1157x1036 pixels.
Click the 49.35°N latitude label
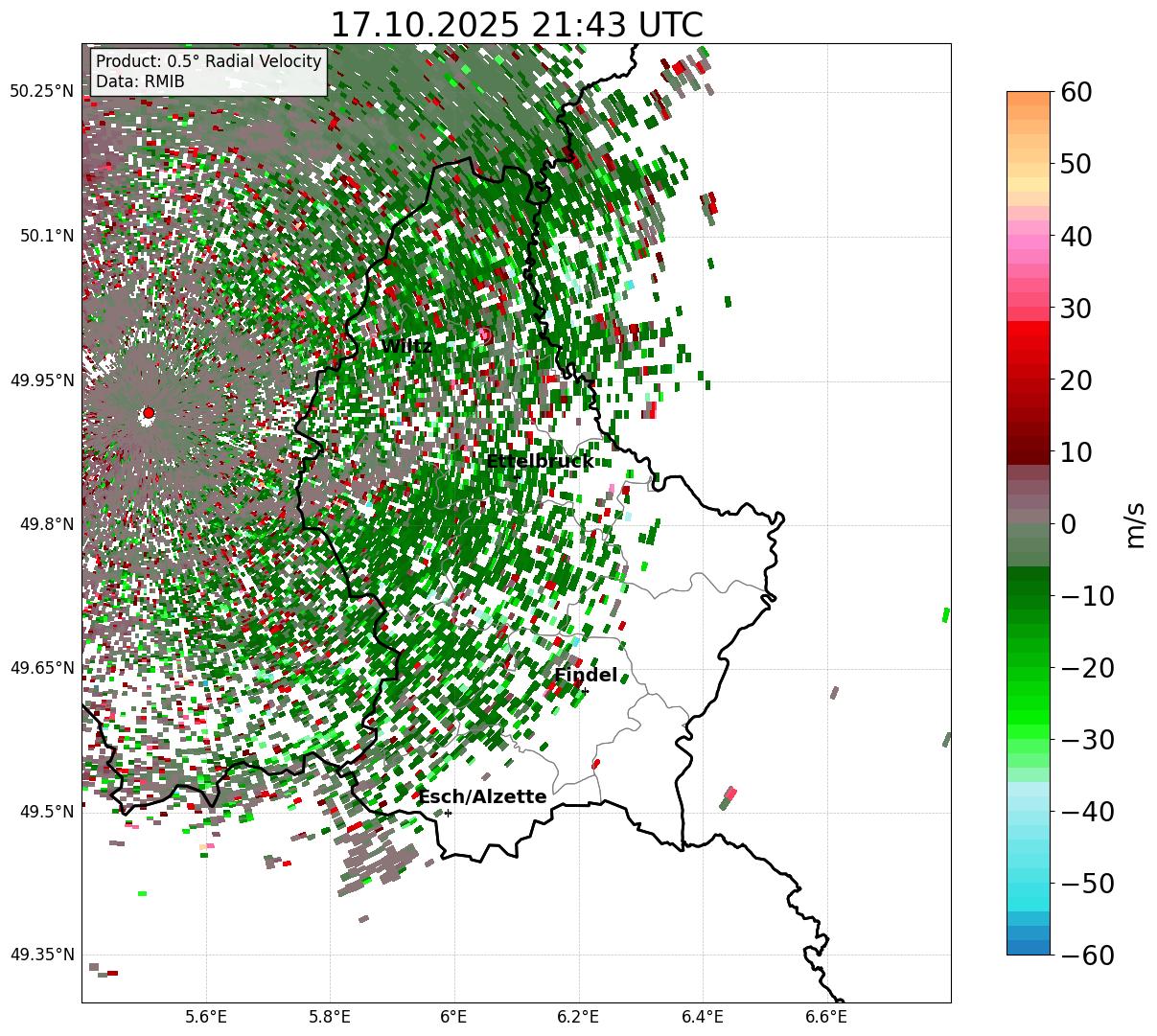(41, 955)
